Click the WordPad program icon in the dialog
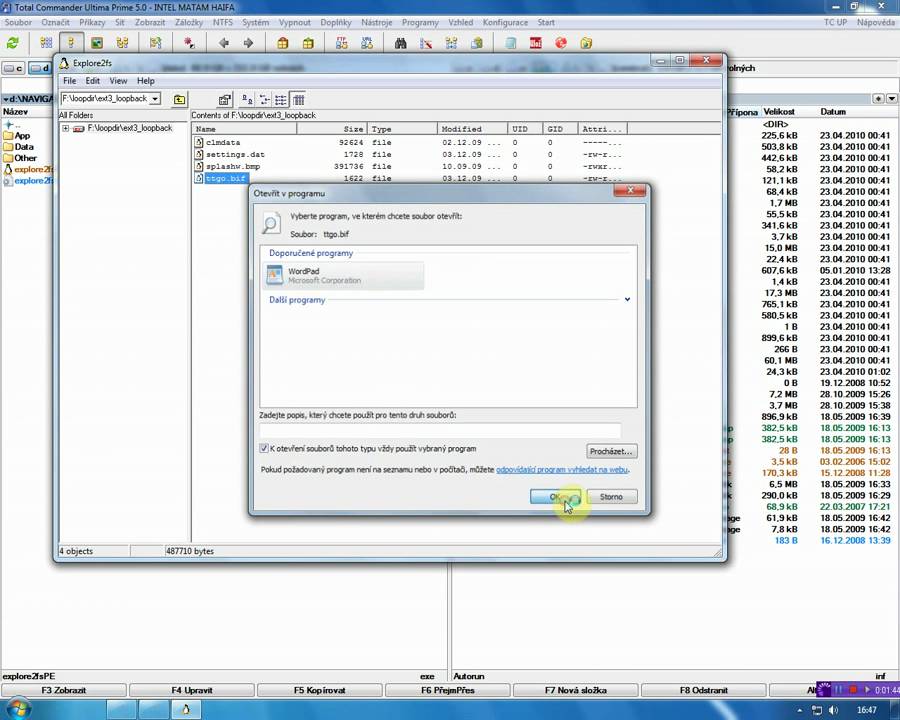 click(274, 276)
